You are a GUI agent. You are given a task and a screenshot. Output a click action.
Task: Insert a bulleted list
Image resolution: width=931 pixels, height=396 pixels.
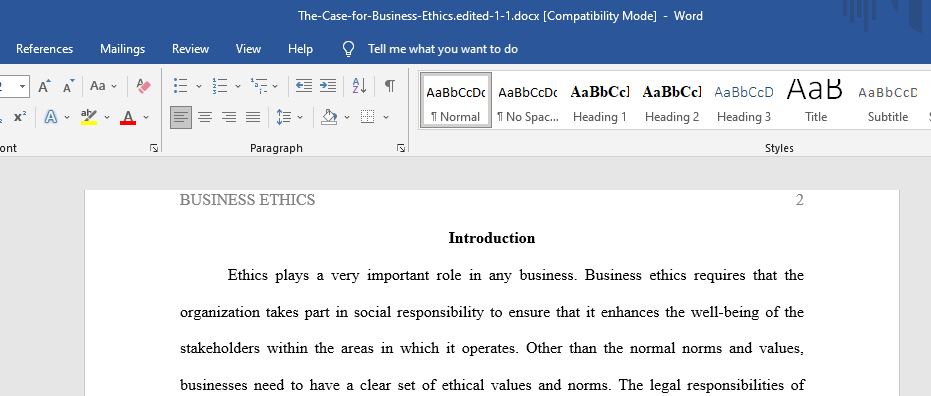(x=180, y=86)
